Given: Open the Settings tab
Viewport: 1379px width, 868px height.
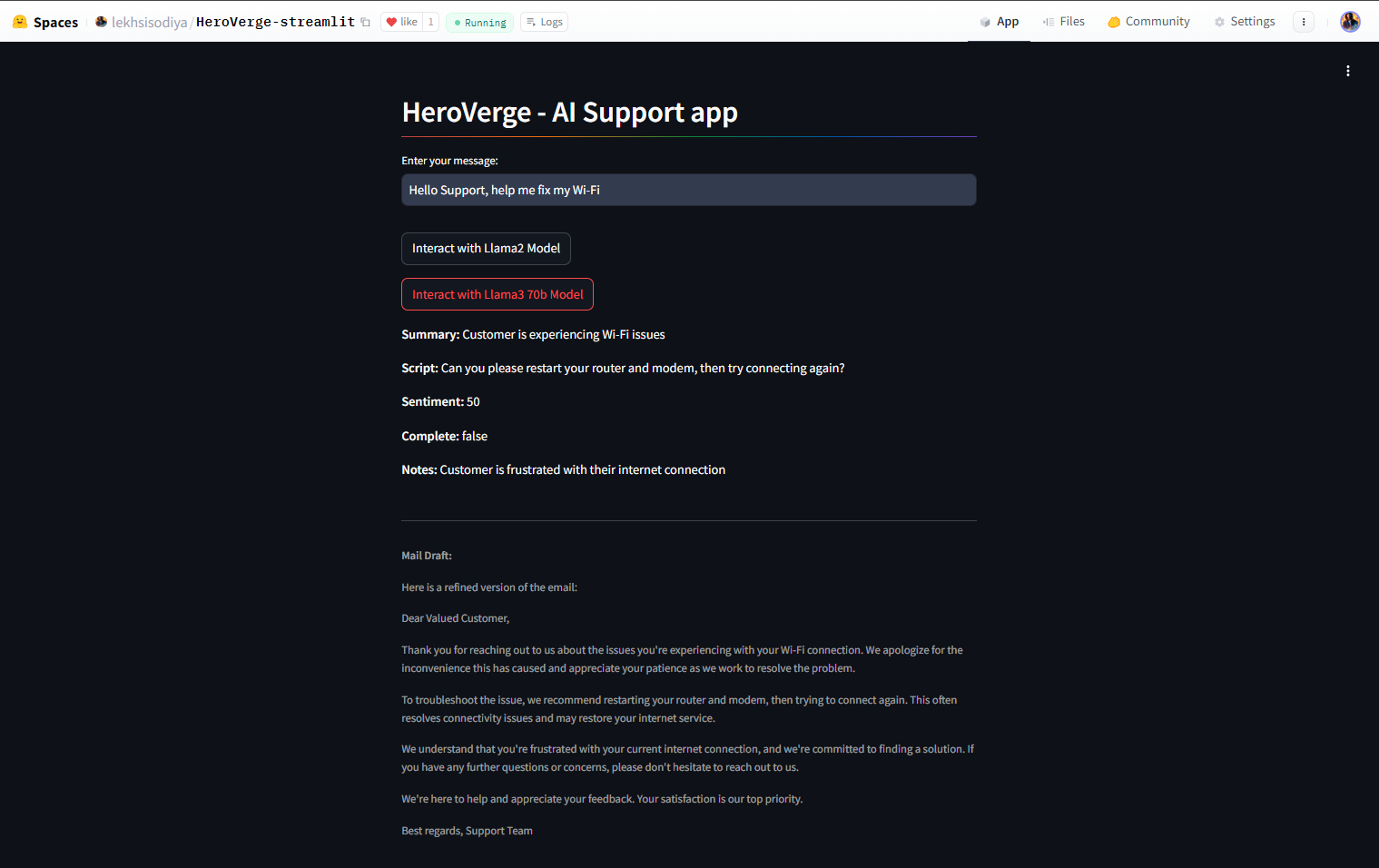Looking at the screenshot, I should pyautogui.click(x=1244, y=22).
